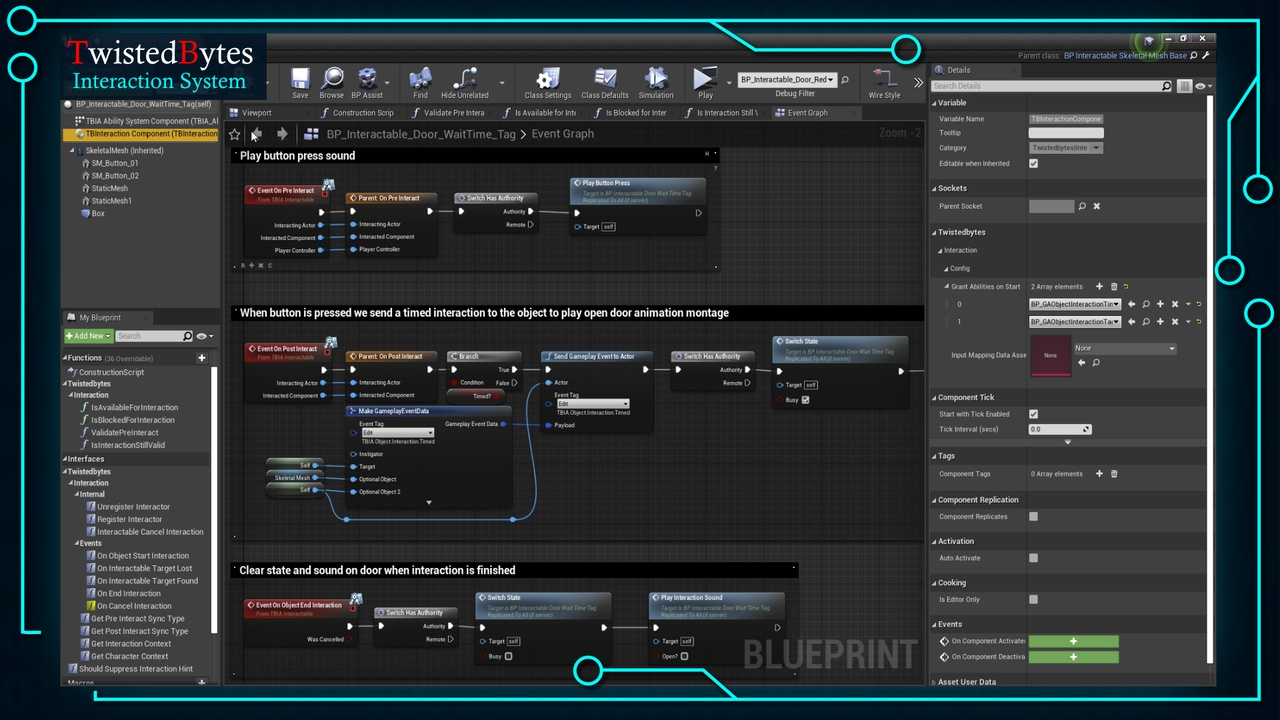The image size is (1280, 720).
Task: Click the favorite star icon beside the breadcrumb
Action: coord(235,134)
